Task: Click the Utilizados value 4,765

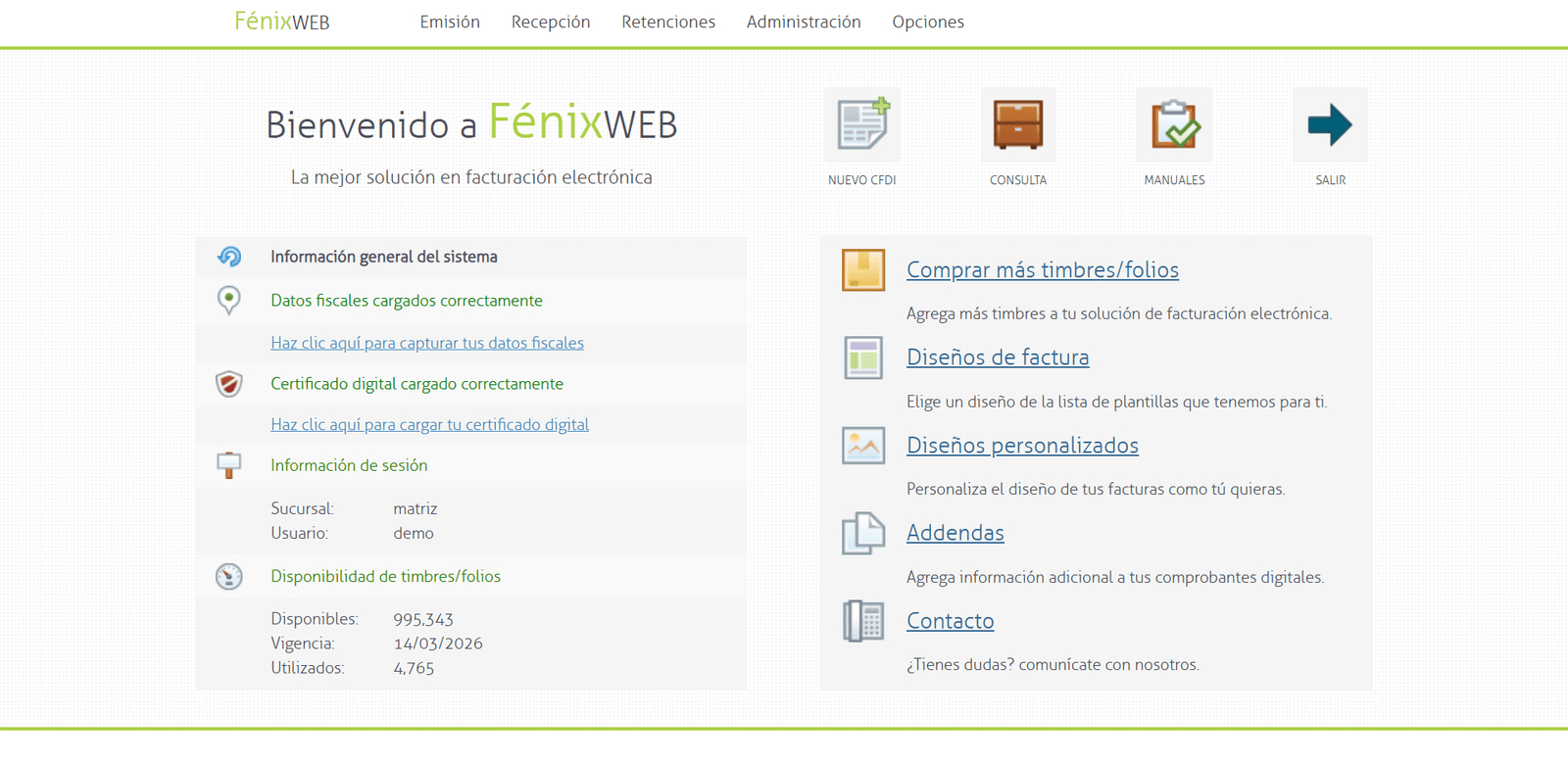Action: click(x=414, y=668)
